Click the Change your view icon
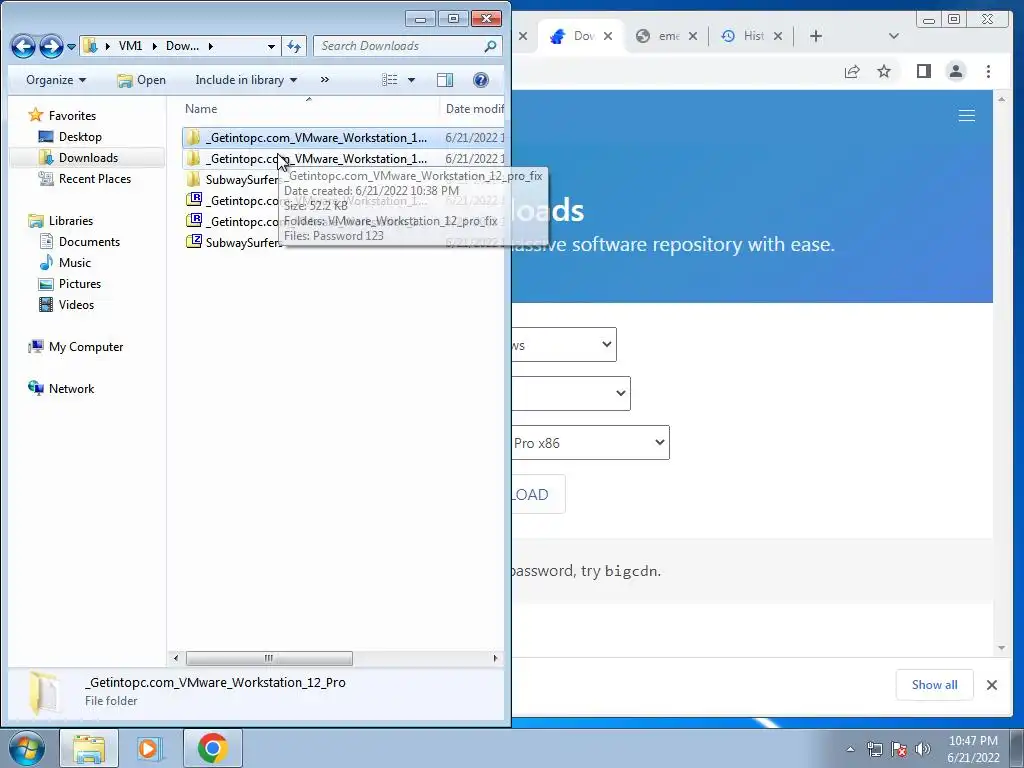Image resolution: width=1024 pixels, height=768 pixels. (x=390, y=80)
